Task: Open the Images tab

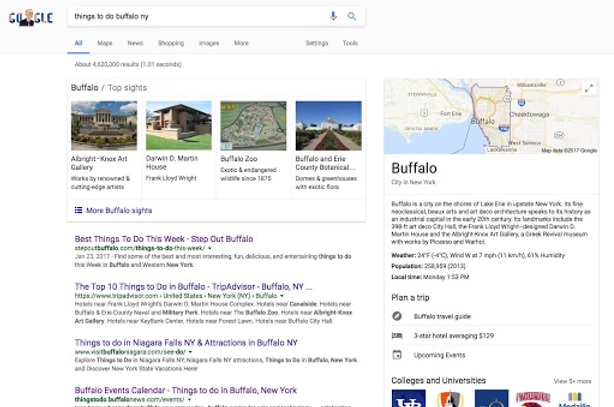Action: [209, 43]
